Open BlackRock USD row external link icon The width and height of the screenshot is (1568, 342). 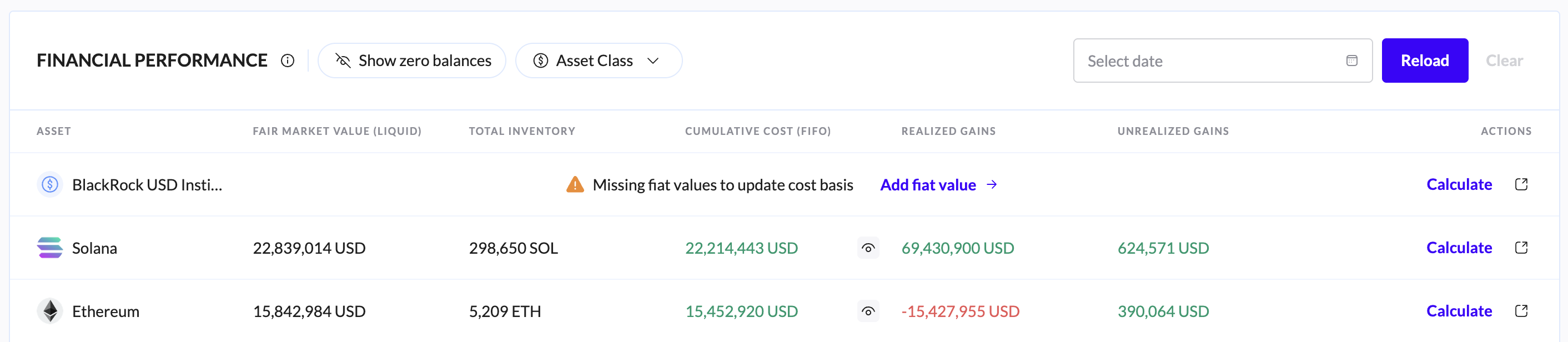(x=1521, y=184)
